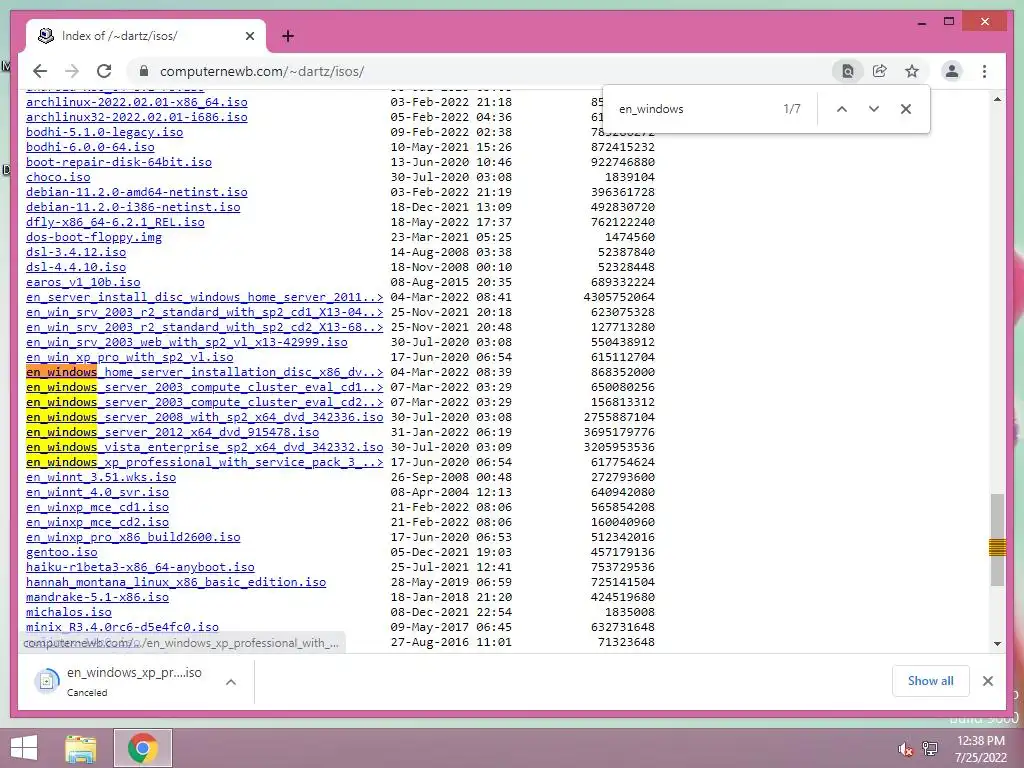
Task: Go back with the browser back arrow
Action: tap(40, 71)
